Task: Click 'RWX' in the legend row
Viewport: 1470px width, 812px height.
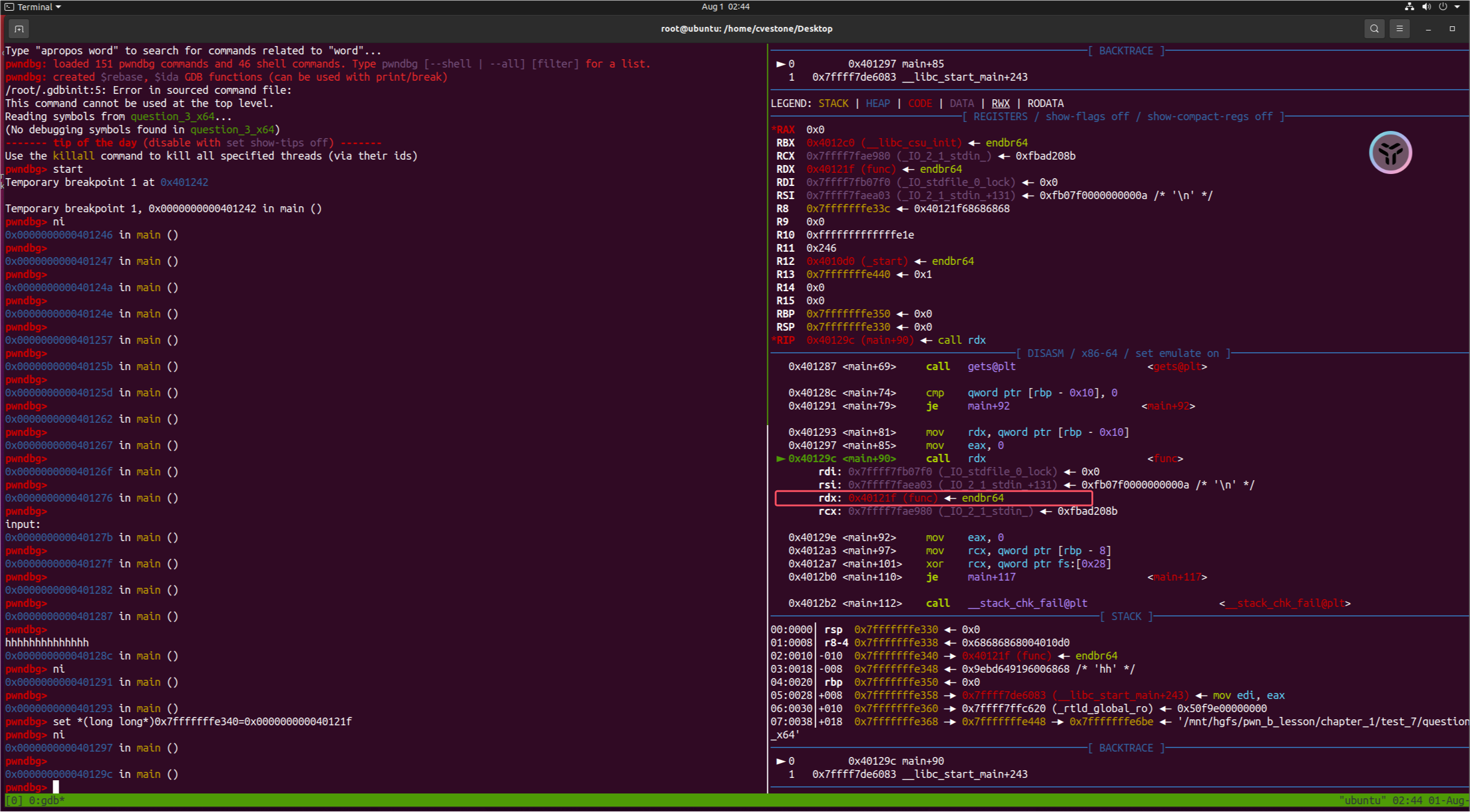Action: point(1001,103)
